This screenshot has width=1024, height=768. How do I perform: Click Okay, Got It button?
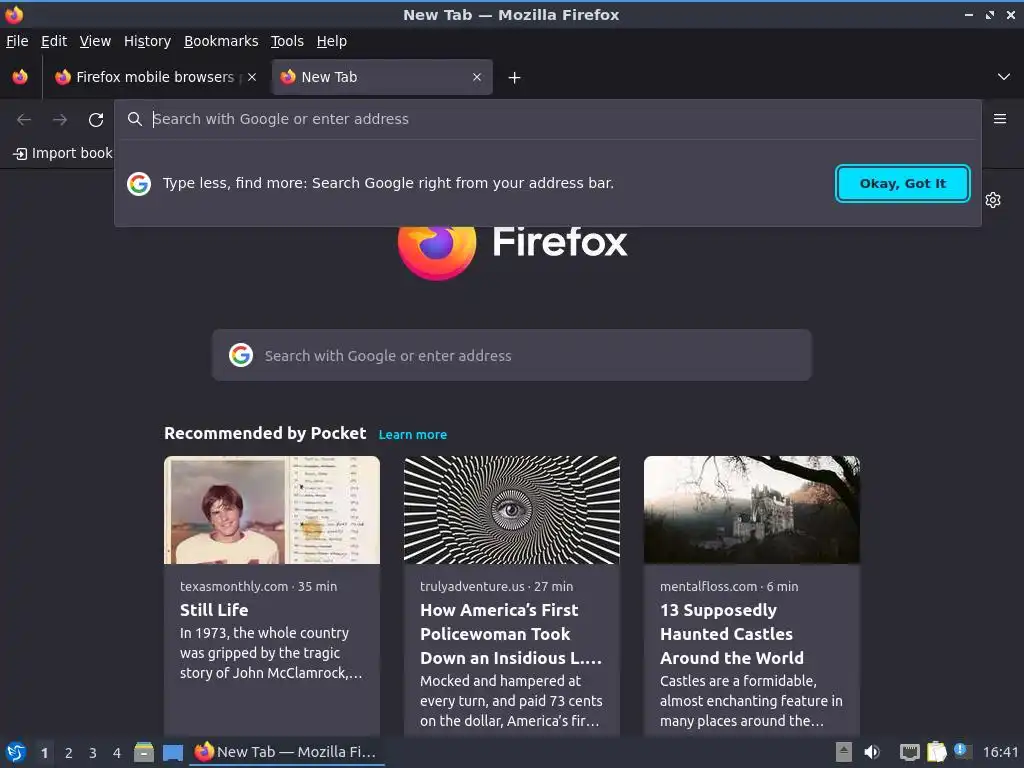(903, 184)
